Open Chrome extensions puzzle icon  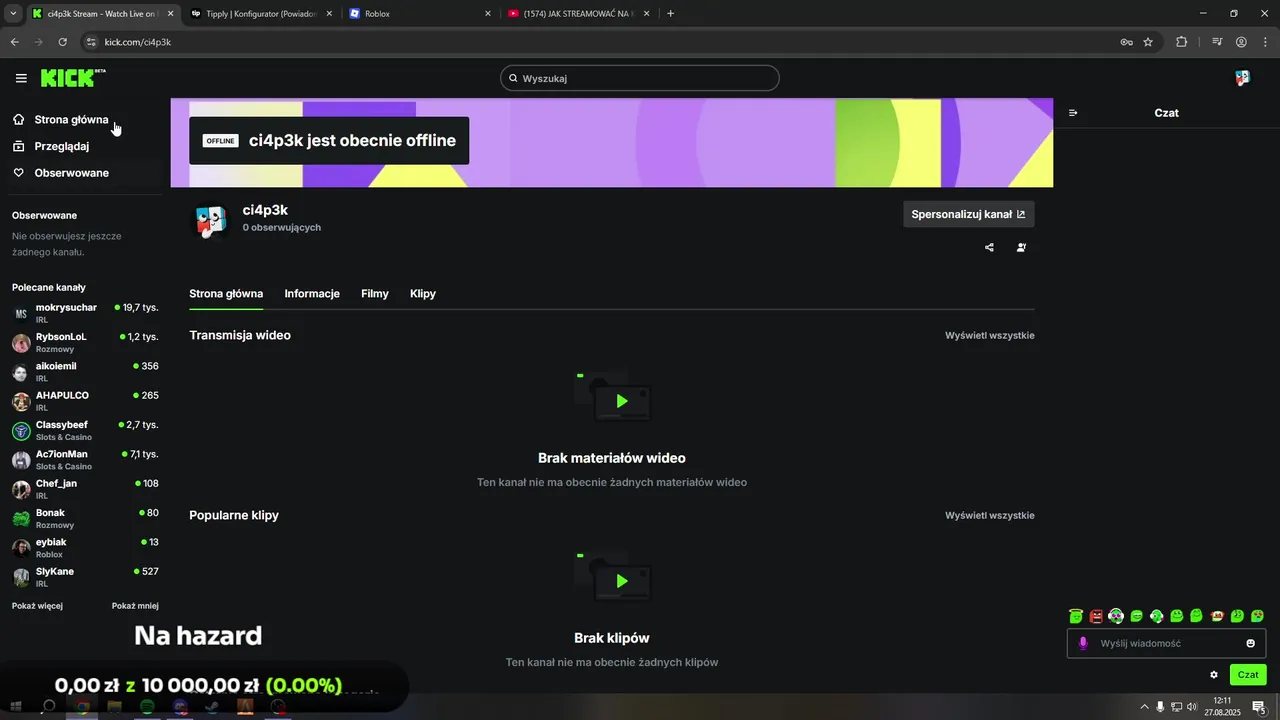tap(1182, 42)
